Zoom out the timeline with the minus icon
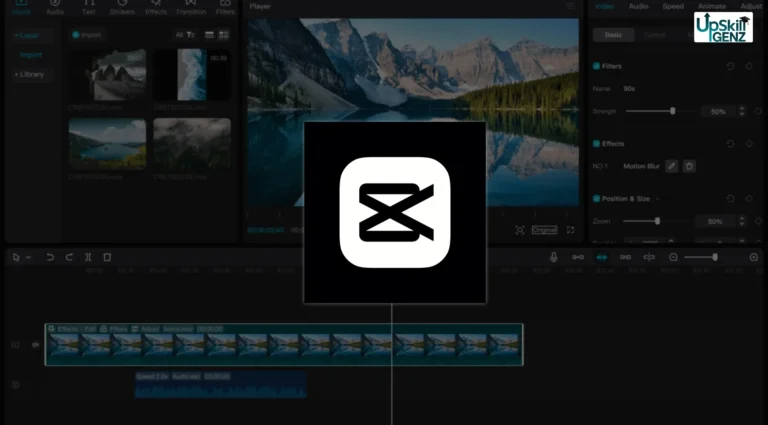Viewport: 768px width, 425px height. pos(673,258)
